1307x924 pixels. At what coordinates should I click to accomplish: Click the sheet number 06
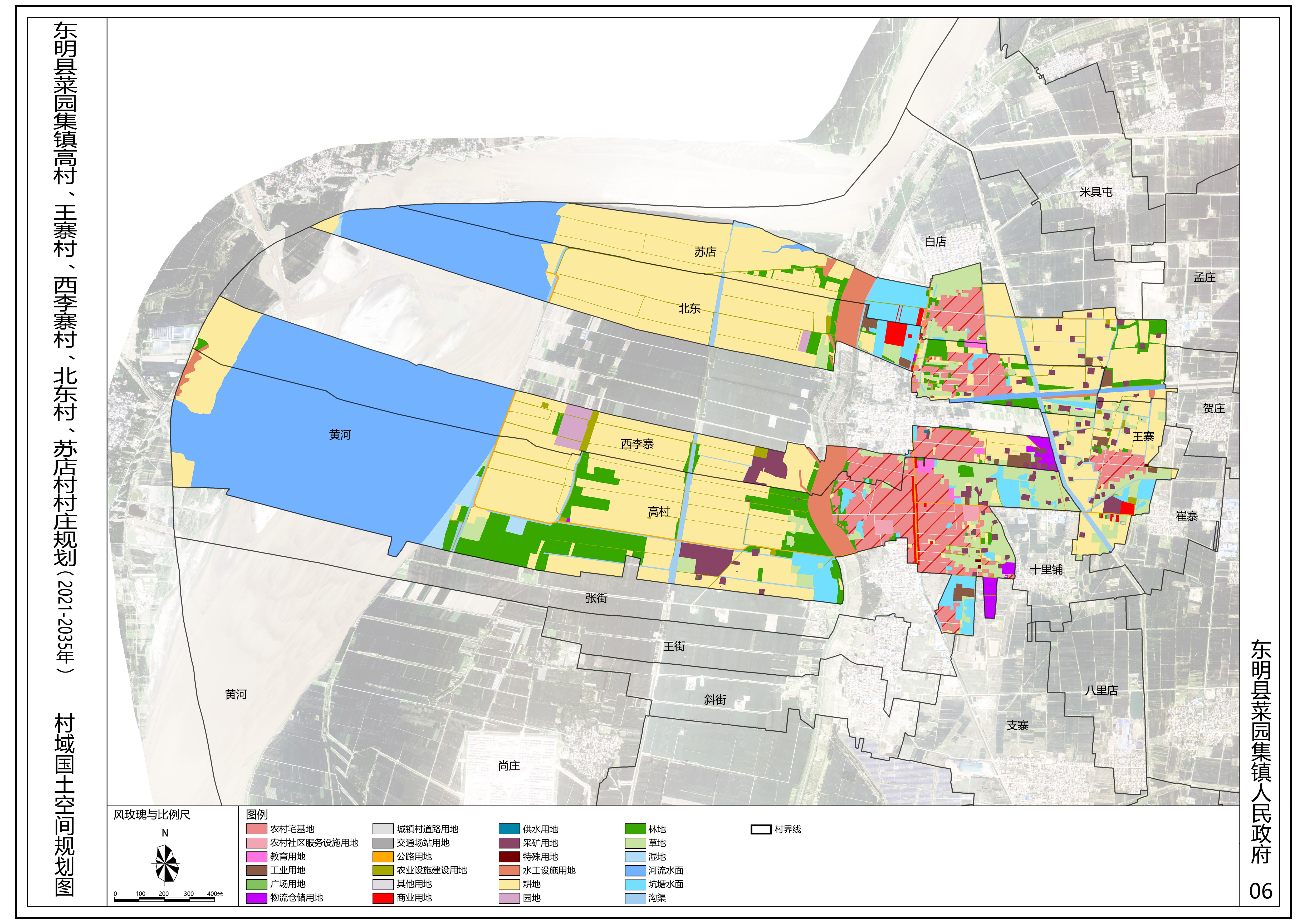coord(1260,892)
